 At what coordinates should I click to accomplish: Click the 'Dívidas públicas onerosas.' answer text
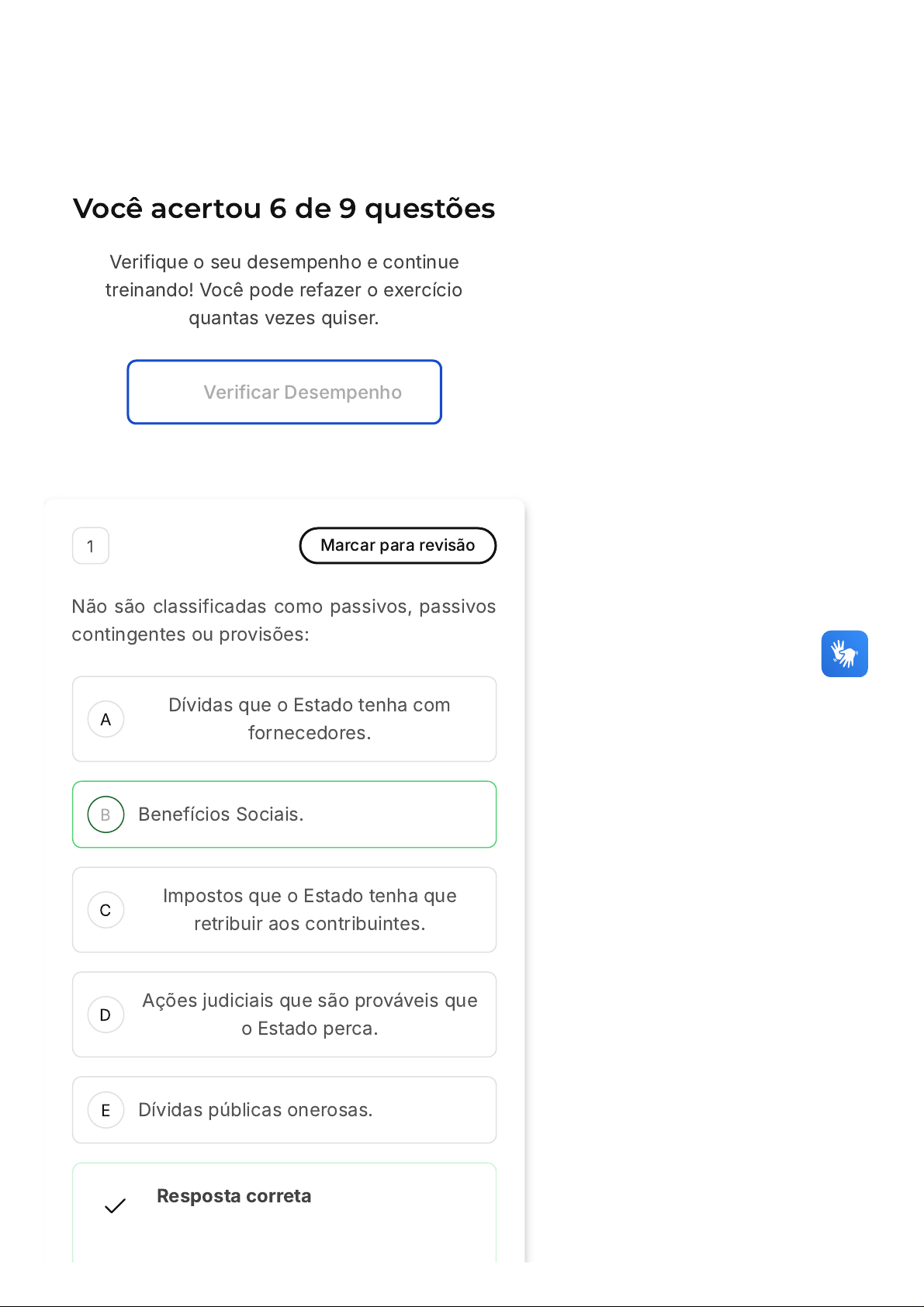tap(255, 1110)
